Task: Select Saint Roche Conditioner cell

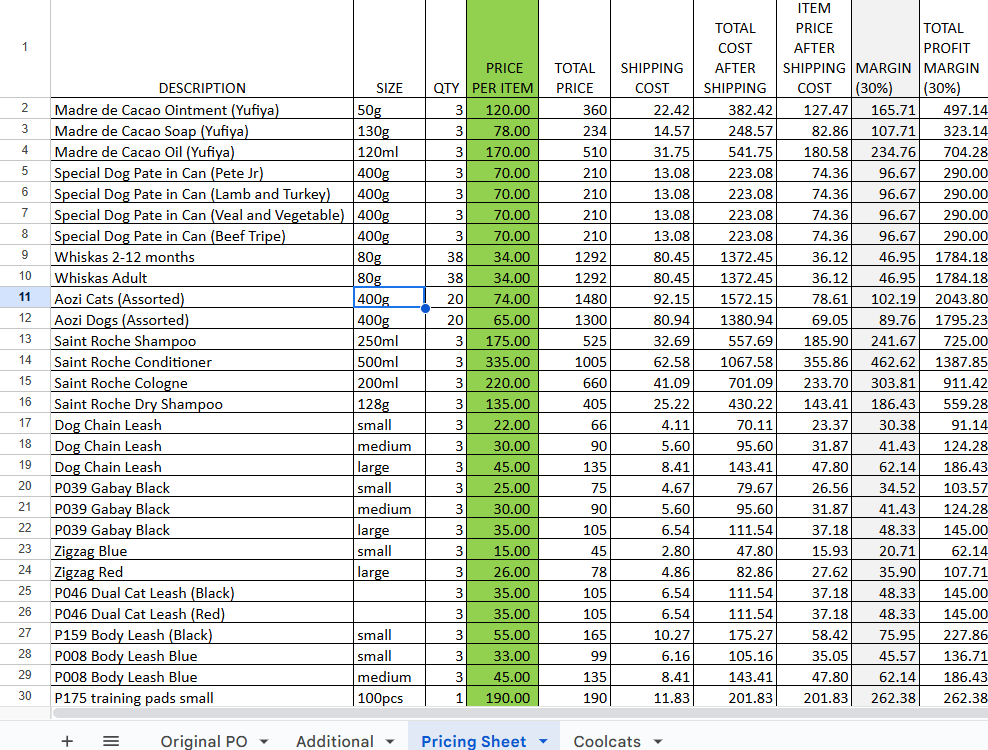Action: point(202,362)
